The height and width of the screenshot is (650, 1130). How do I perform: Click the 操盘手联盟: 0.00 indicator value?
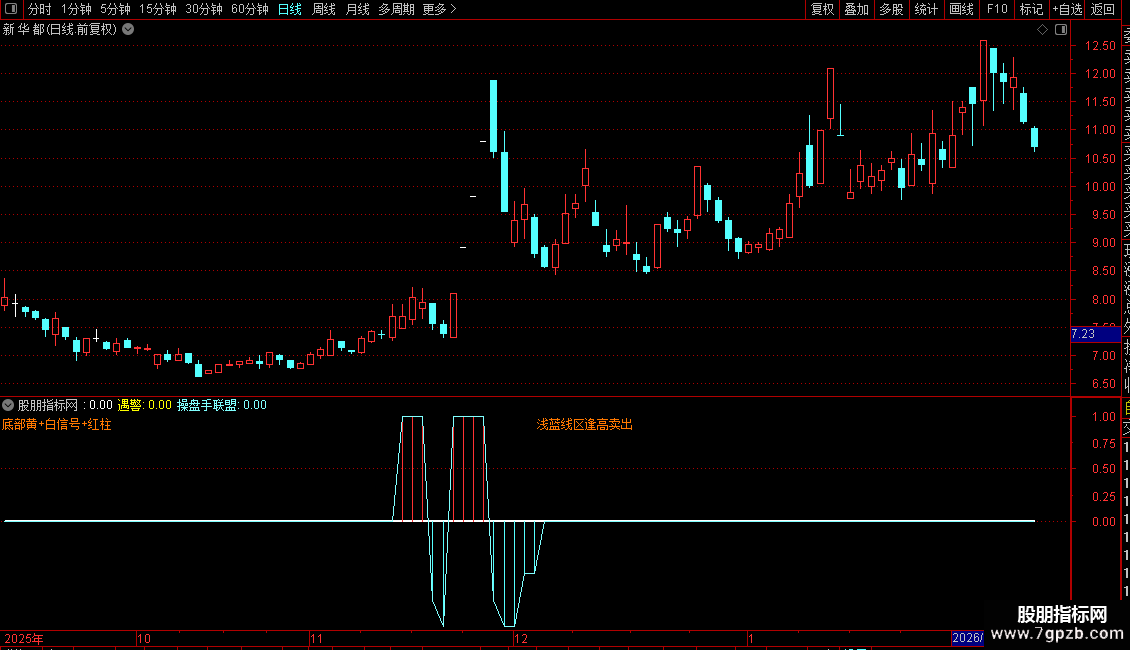click(221, 405)
